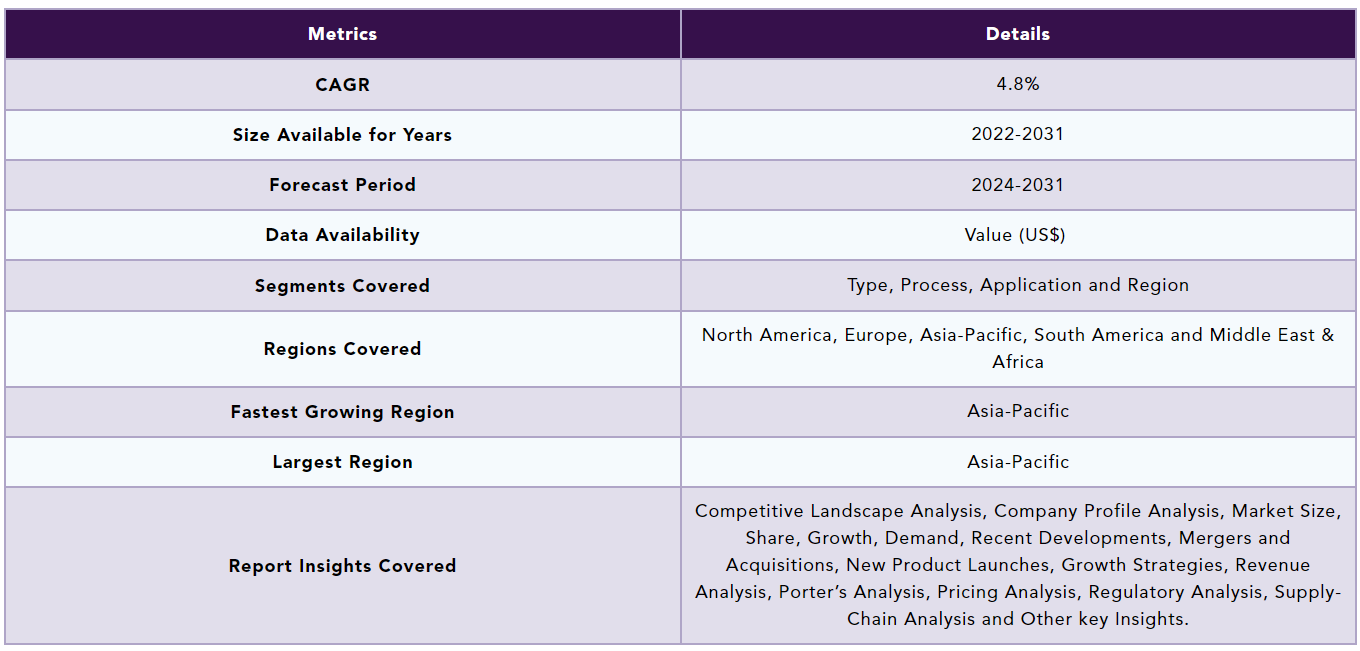
Task: Click Type, Process, Application and Region text
Action: click(x=1018, y=285)
